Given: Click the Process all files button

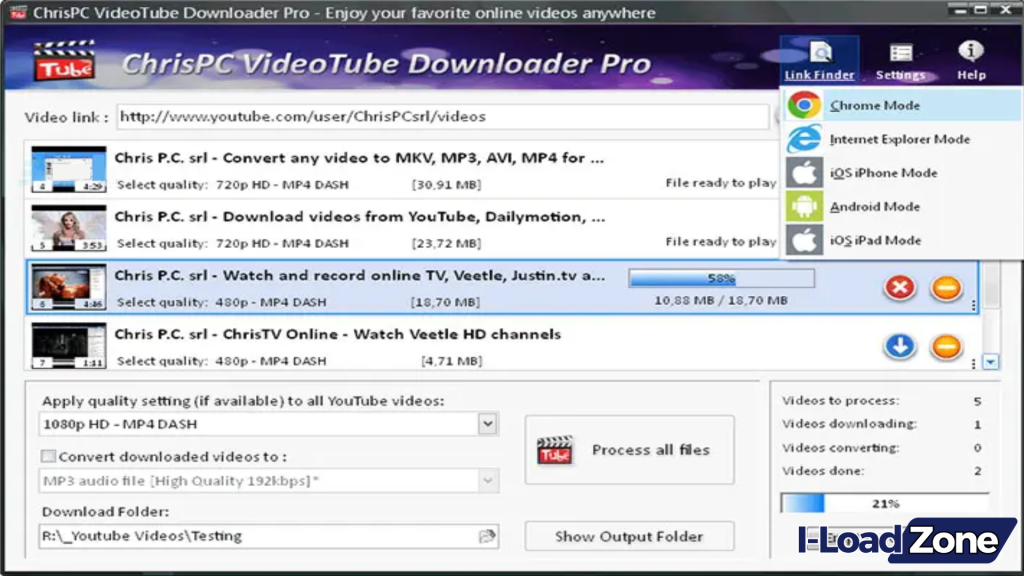Looking at the screenshot, I should click(629, 450).
